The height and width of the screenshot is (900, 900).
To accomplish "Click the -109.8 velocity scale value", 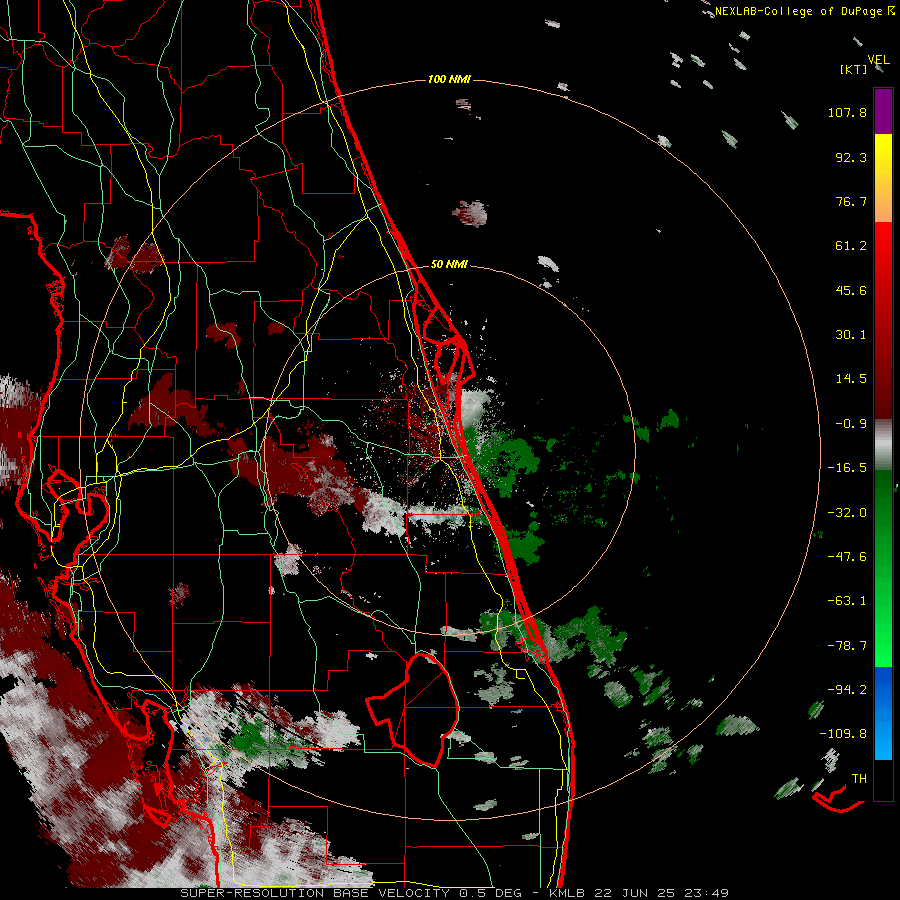I will (843, 734).
